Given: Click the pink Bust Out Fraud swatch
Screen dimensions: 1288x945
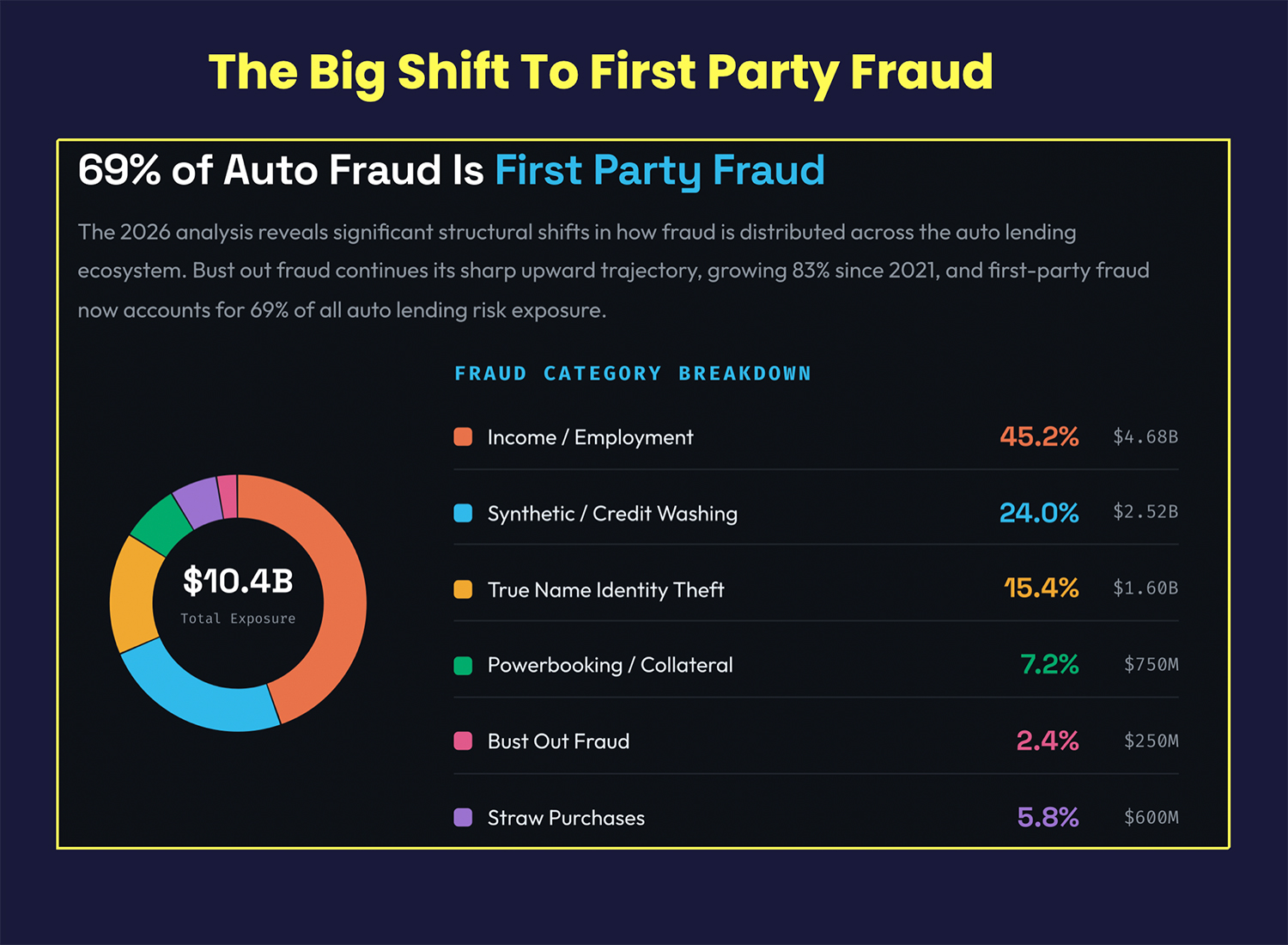Looking at the screenshot, I should (x=463, y=741).
